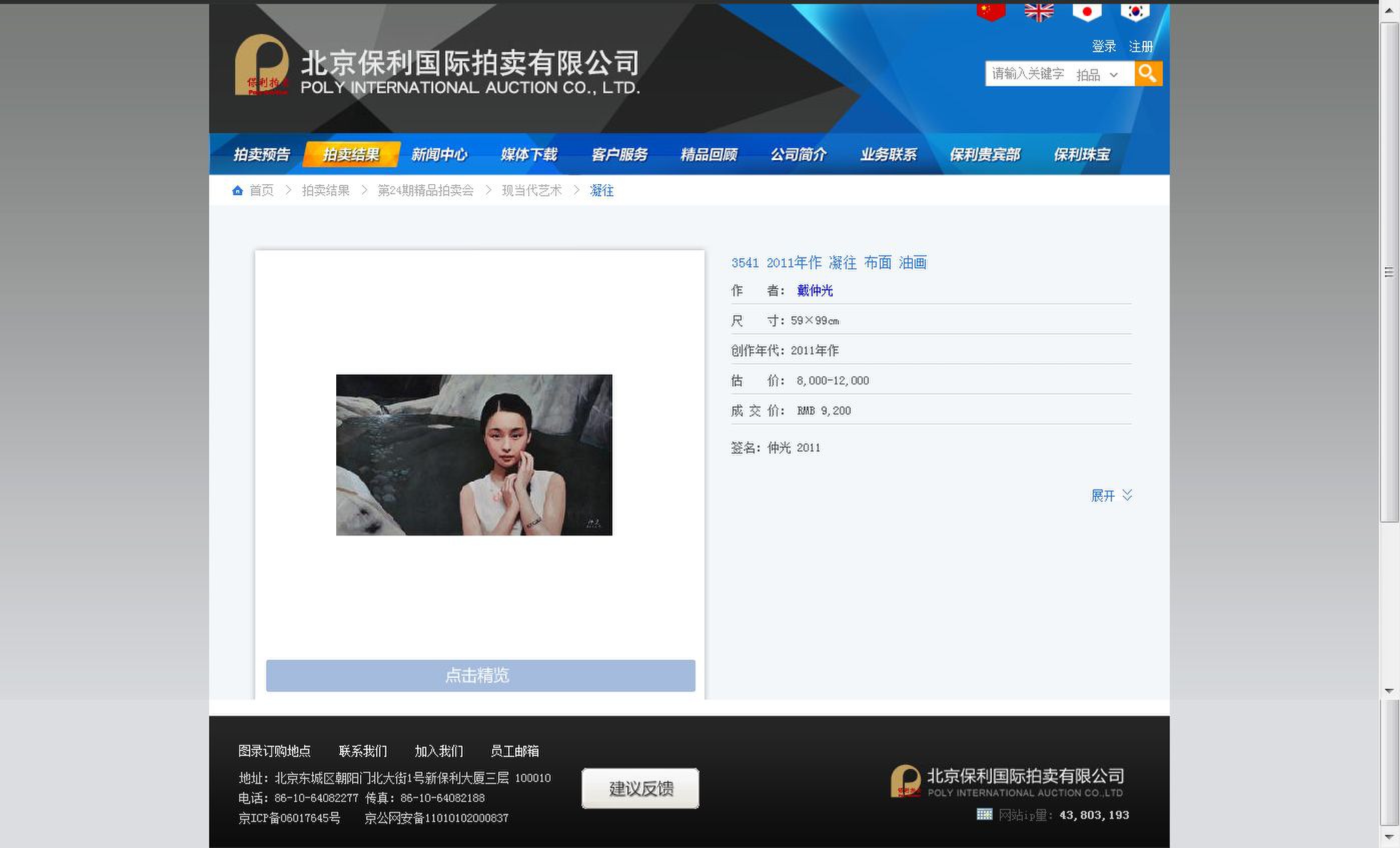Click the estimate 8,000-12,000
Viewport: 1400px width, 848px height.
coord(833,381)
